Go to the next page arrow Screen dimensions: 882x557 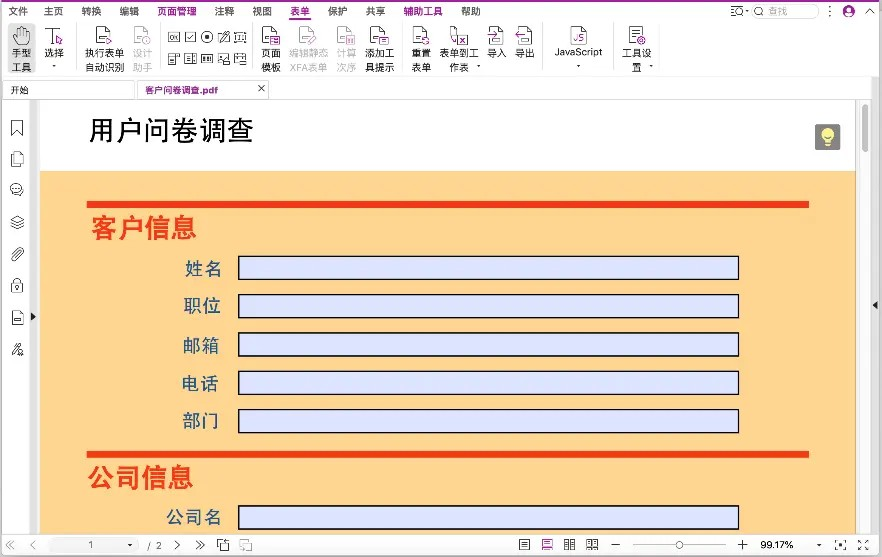[177, 545]
